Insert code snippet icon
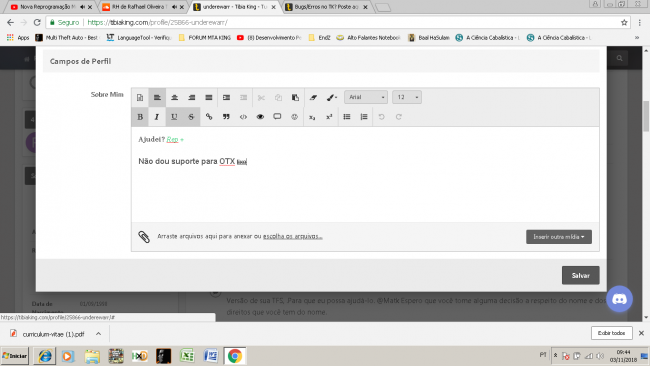 click(243, 117)
